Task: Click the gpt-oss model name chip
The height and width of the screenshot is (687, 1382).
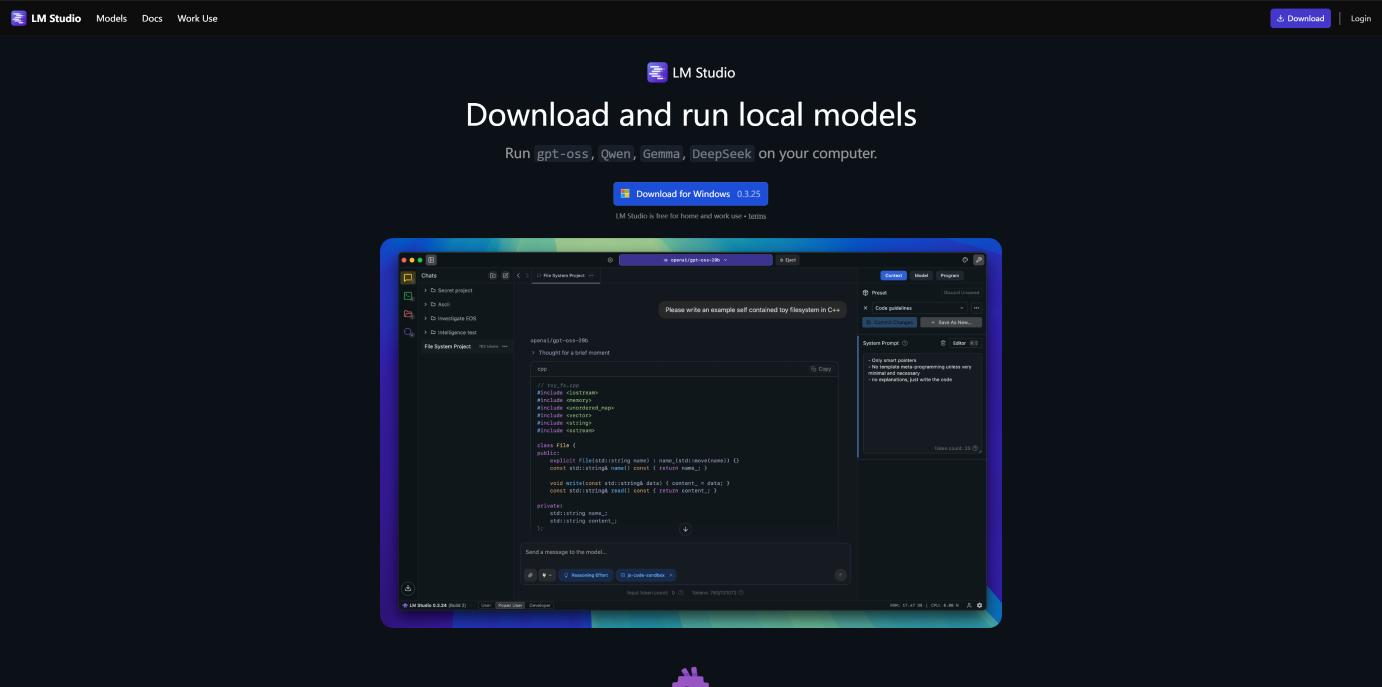Action: (x=563, y=154)
